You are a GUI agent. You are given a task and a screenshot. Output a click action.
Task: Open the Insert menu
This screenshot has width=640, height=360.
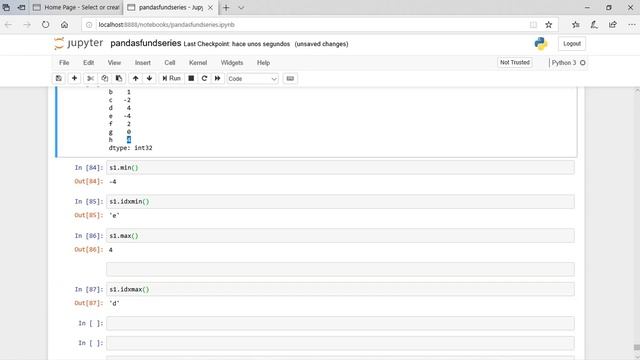143,63
